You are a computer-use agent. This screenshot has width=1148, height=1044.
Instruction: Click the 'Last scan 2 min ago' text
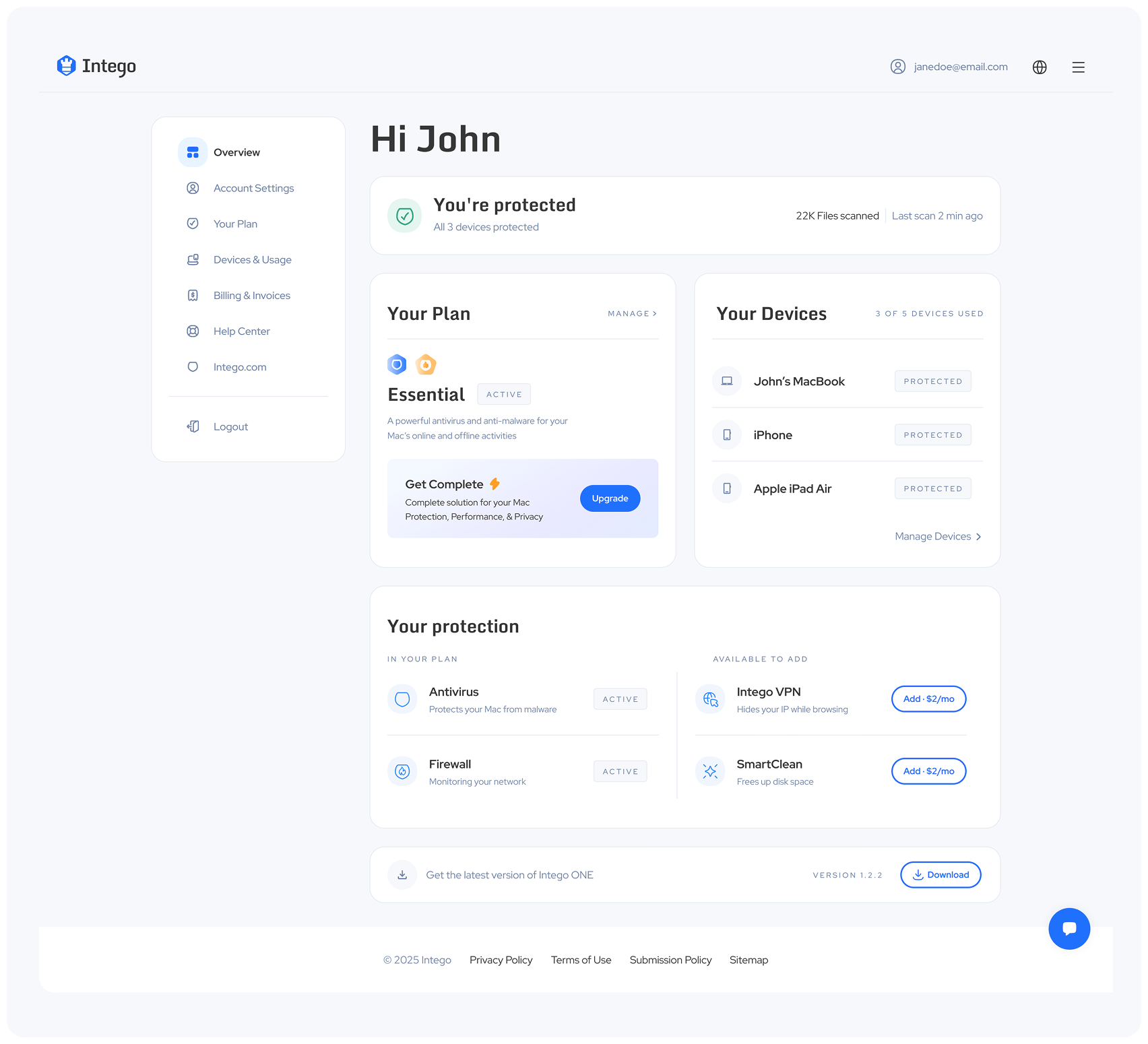click(x=937, y=216)
